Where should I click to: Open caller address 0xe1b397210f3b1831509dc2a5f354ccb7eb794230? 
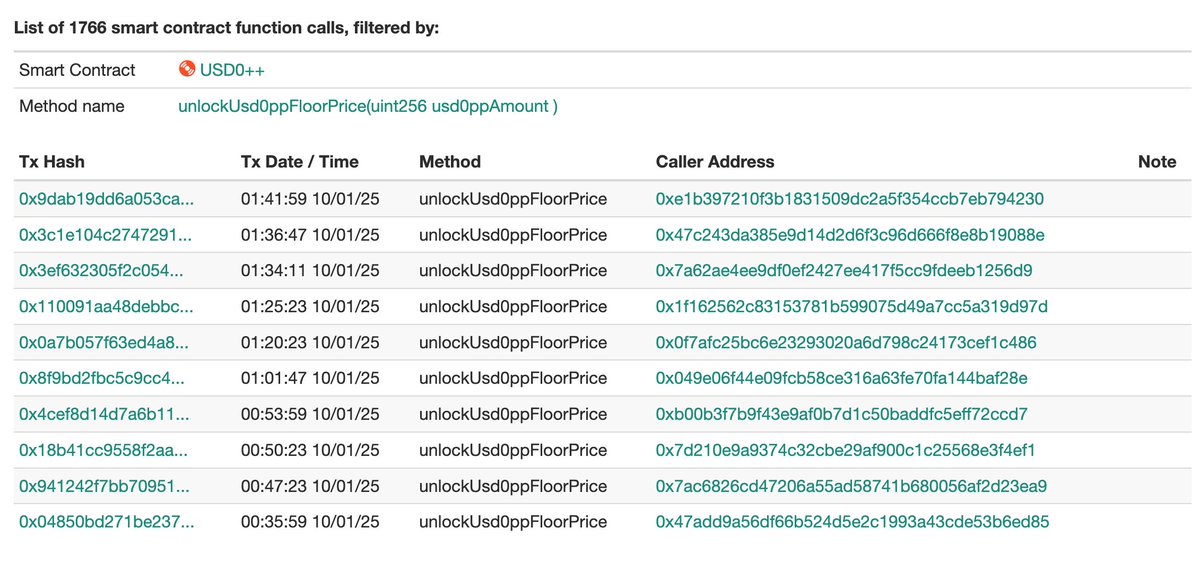(850, 199)
